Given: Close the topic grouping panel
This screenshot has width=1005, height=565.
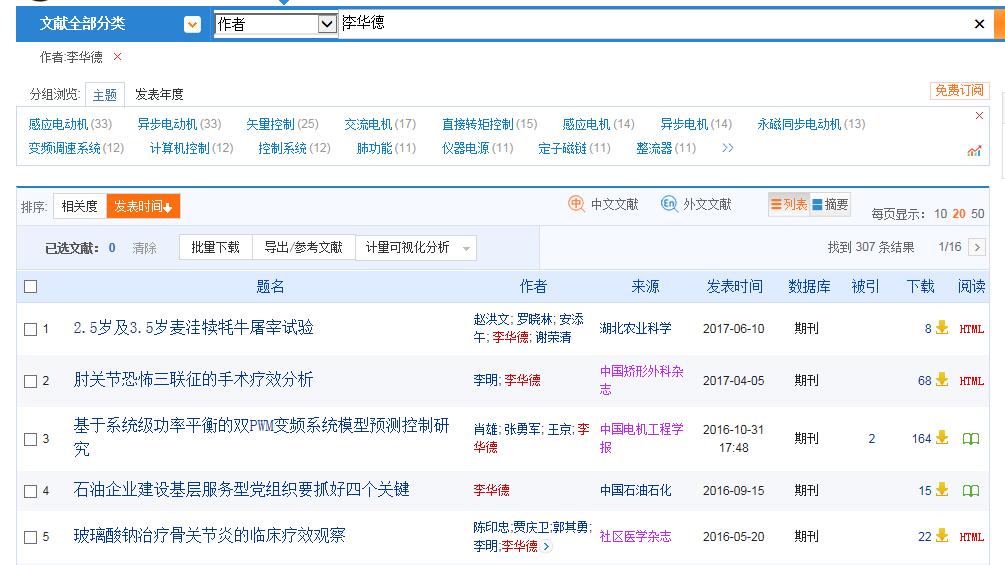Looking at the screenshot, I should pos(979,116).
